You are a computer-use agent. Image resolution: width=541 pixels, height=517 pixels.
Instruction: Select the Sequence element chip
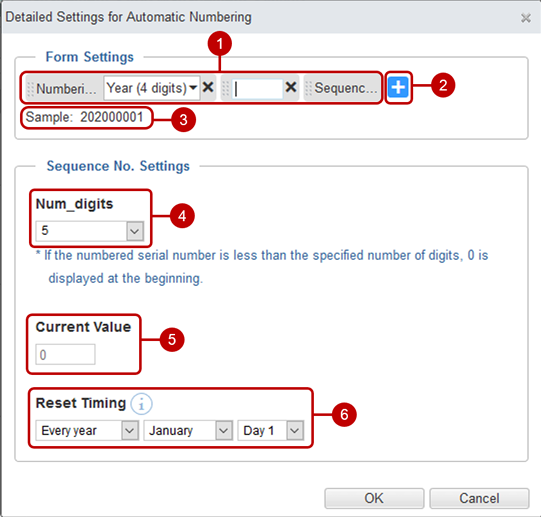tap(342, 88)
